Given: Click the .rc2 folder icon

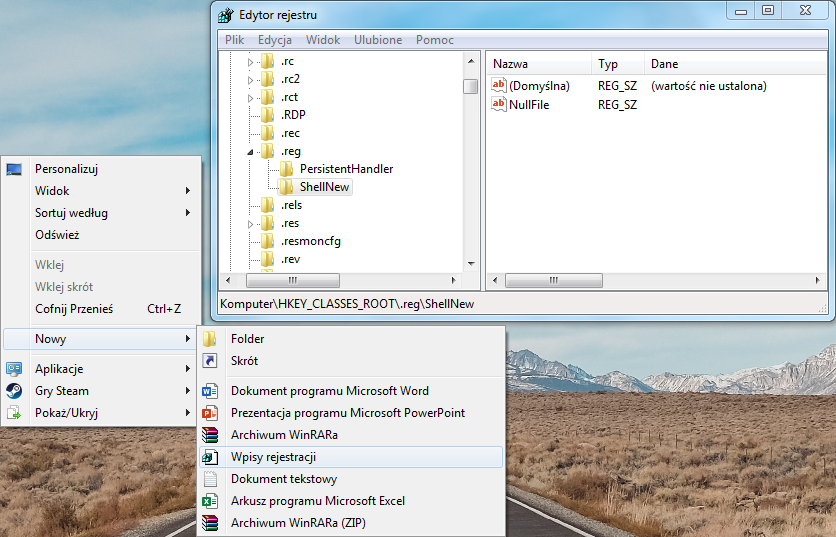Looking at the screenshot, I should coord(267,79).
